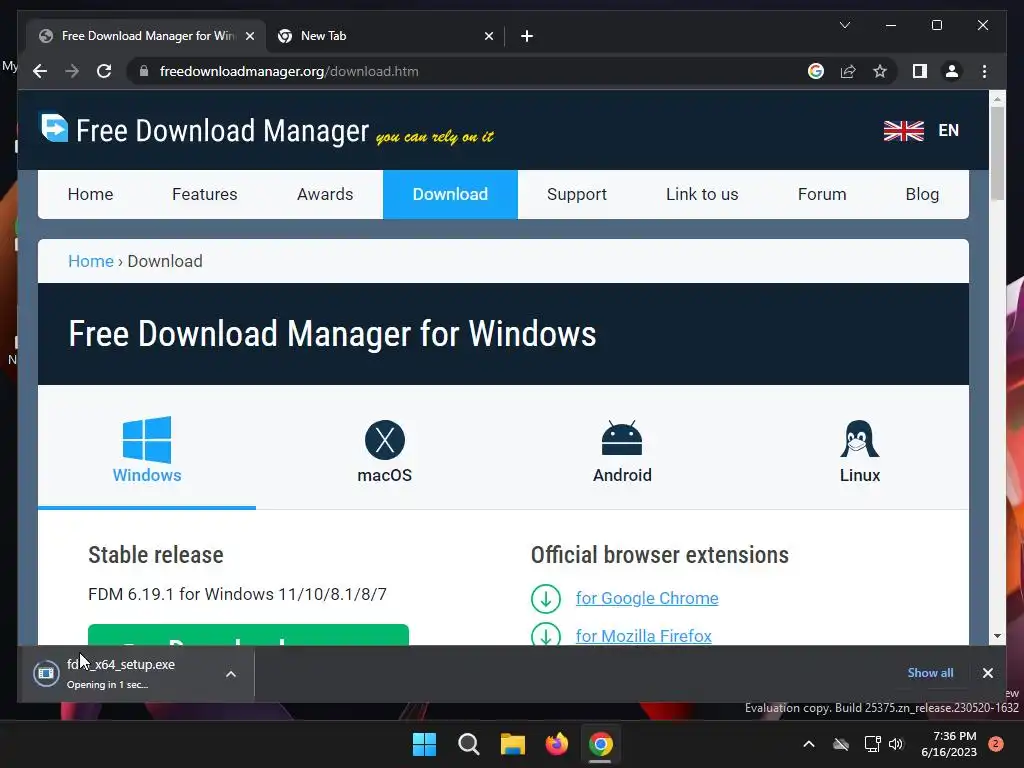
Task: Open the Chrome profile icon
Action: 952,71
